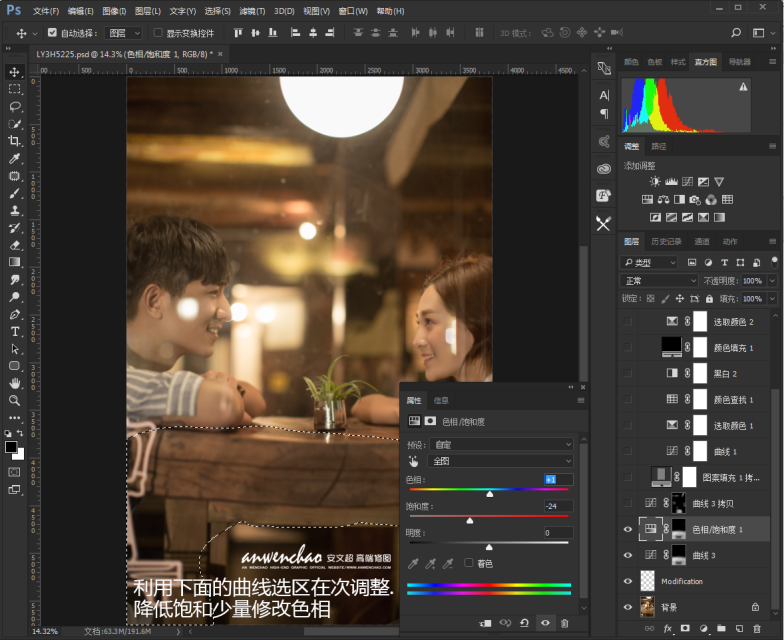Select the Gradient tool
Image resolution: width=784 pixels, height=640 pixels.
pyautogui.click(x=14, y=262)
